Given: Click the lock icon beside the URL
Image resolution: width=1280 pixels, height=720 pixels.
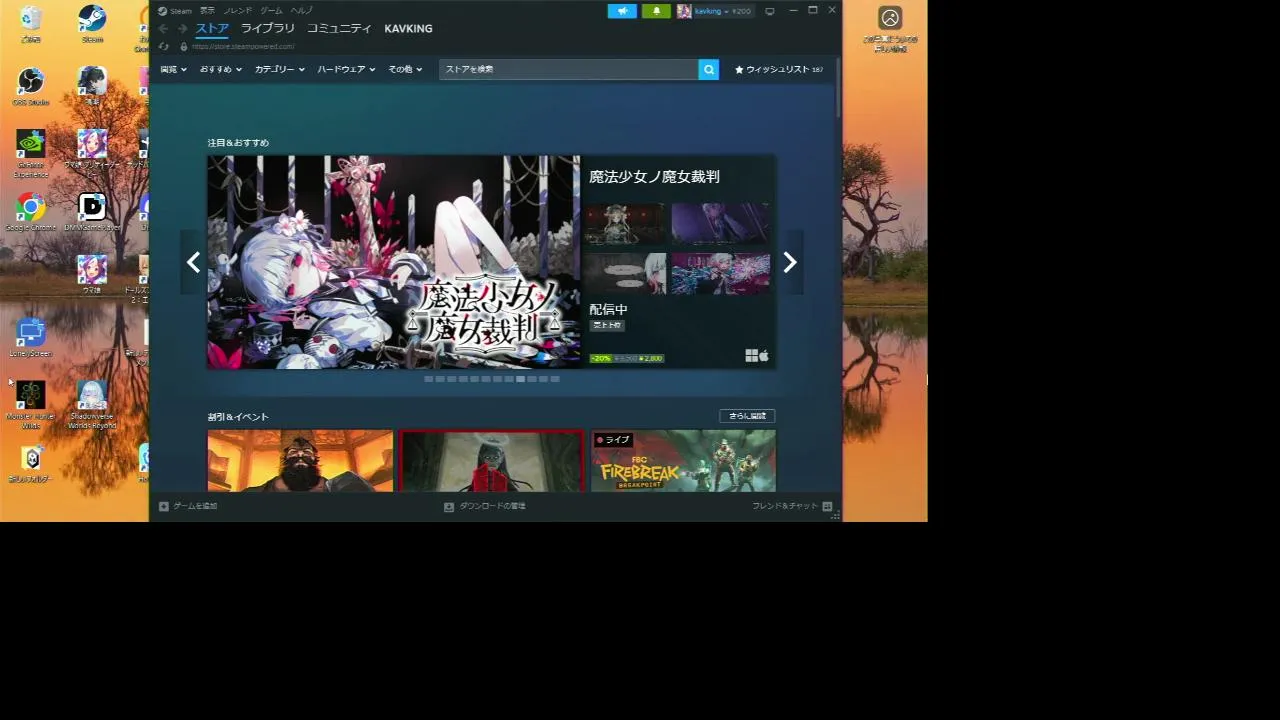Looking at the screenshot, I should (183, 47).
